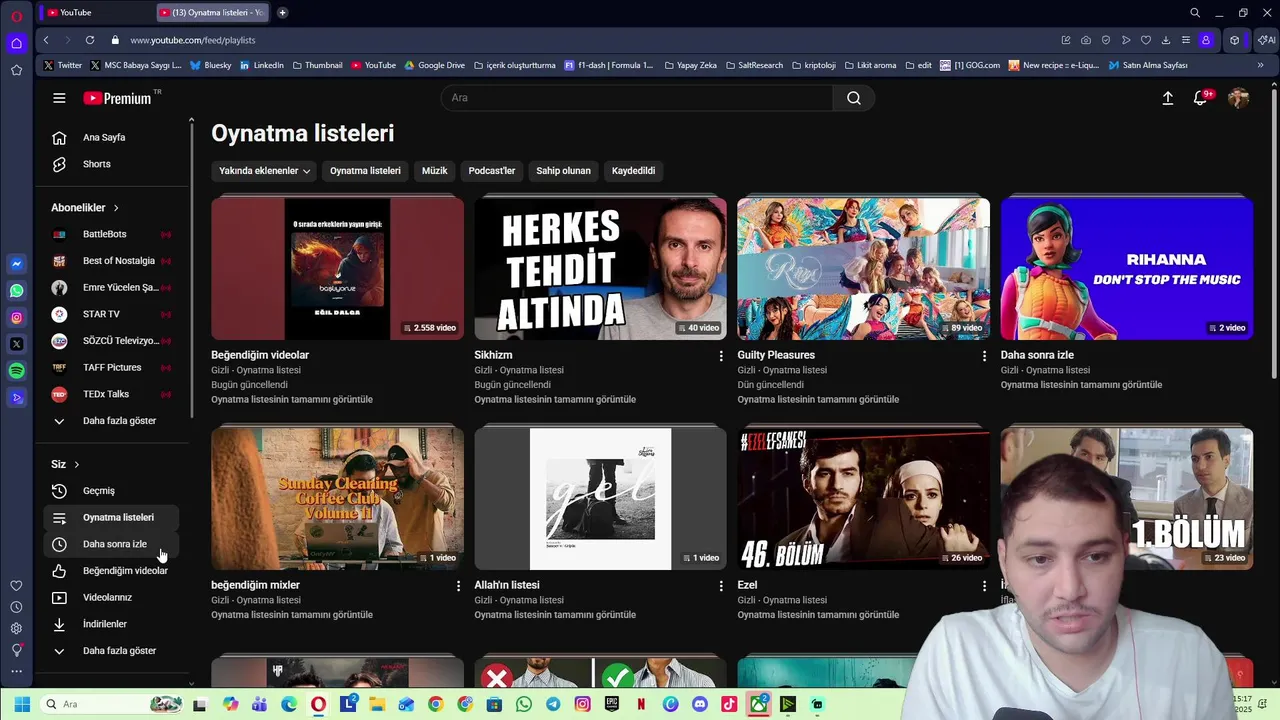The width and height of the screenshot is (1280, 720).
Task: Select the Sahip olunan filter chip
Action: pyautogui.click(x=563, y=171)
